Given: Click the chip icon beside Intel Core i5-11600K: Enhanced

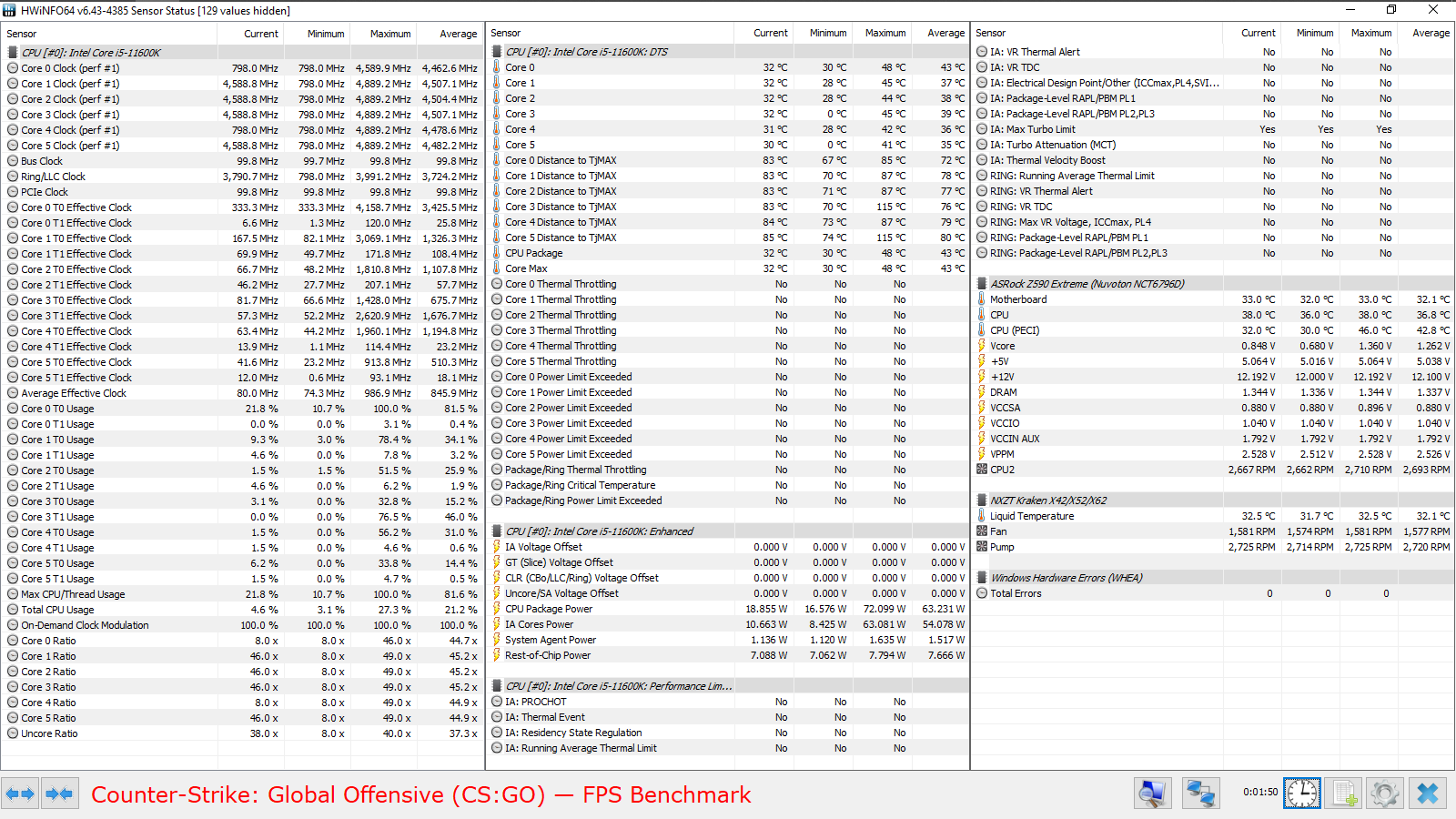Looking at the screenshot, I should pos(497,531).
